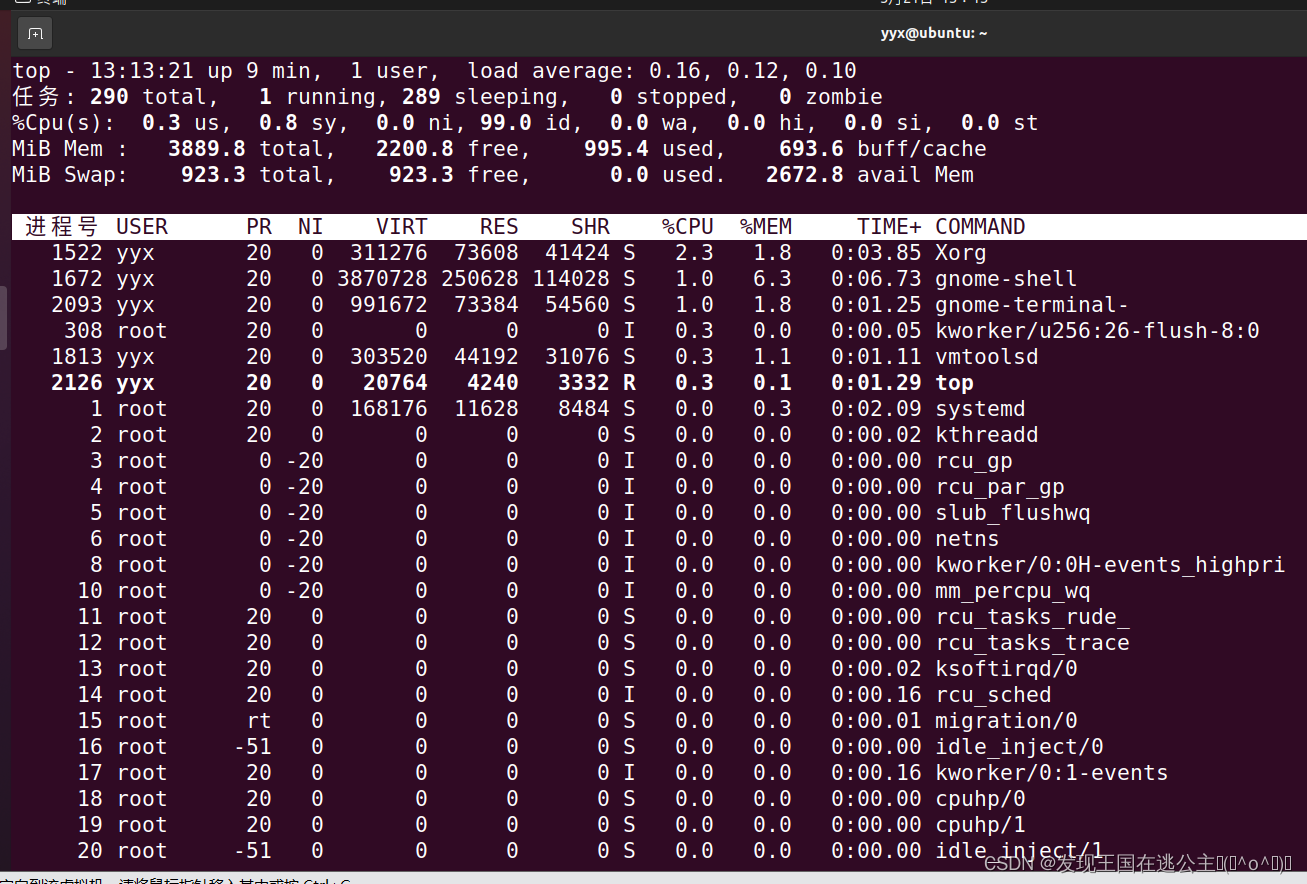Click process ID "2126"
Viewport: 1307px width, 884px height.
click(77, 383)
